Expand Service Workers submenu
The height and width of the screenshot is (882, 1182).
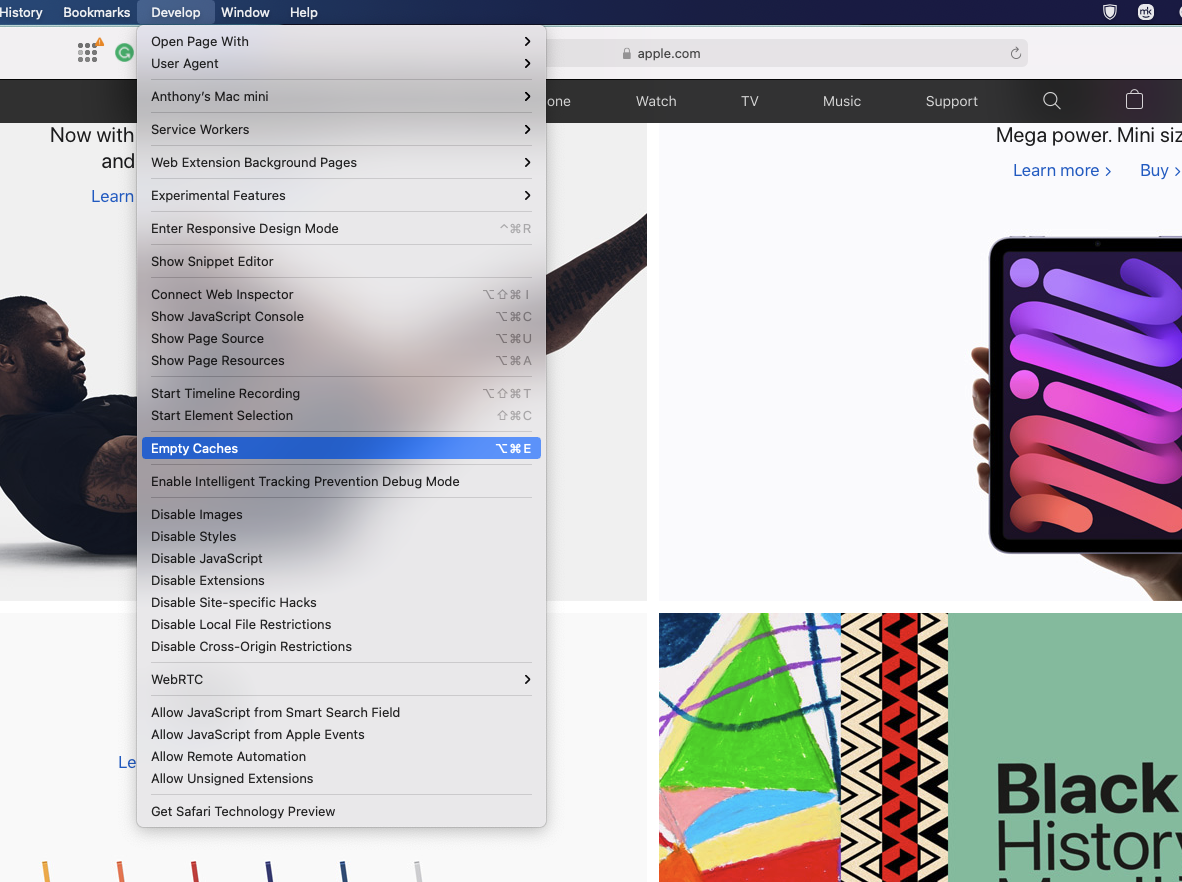[x=341, y=130]
